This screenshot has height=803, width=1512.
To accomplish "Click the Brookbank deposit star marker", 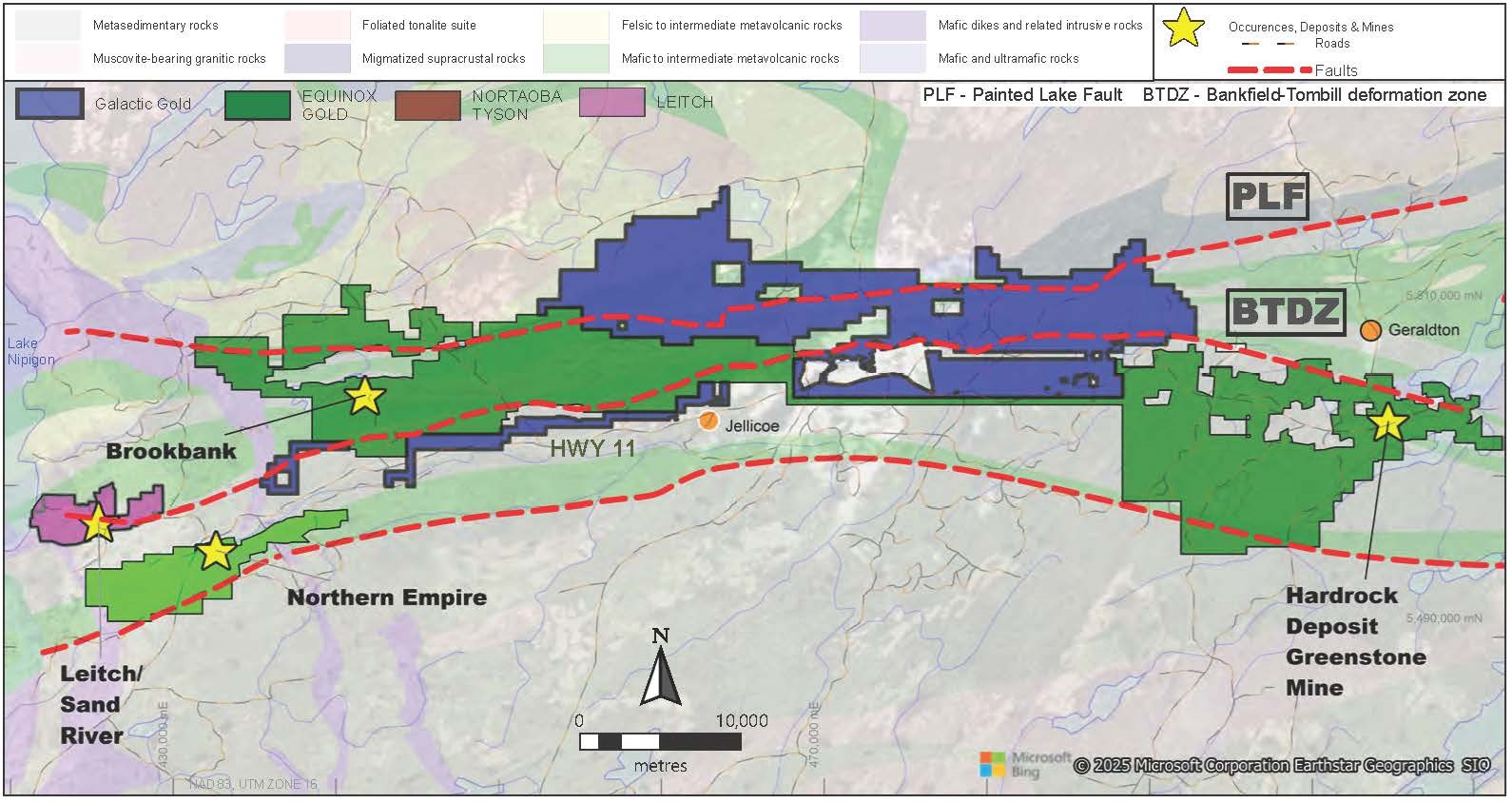I will pyautogui.click(x=364, y=396).
